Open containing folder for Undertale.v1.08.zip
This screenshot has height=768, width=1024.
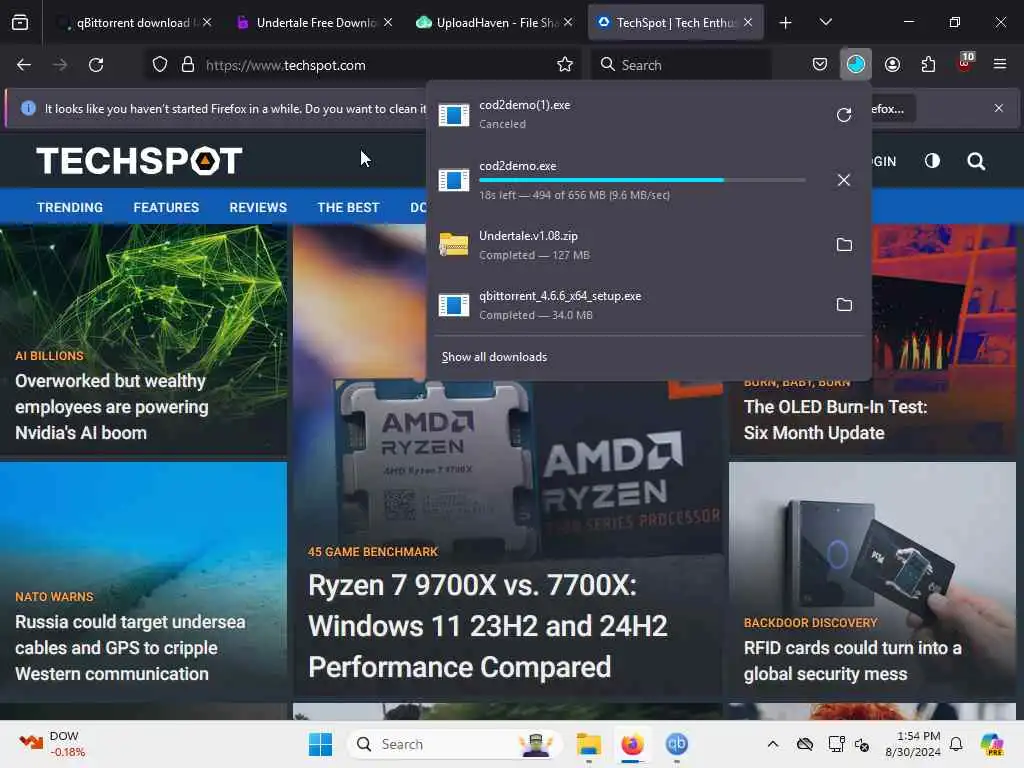click(x=844, y=244)
